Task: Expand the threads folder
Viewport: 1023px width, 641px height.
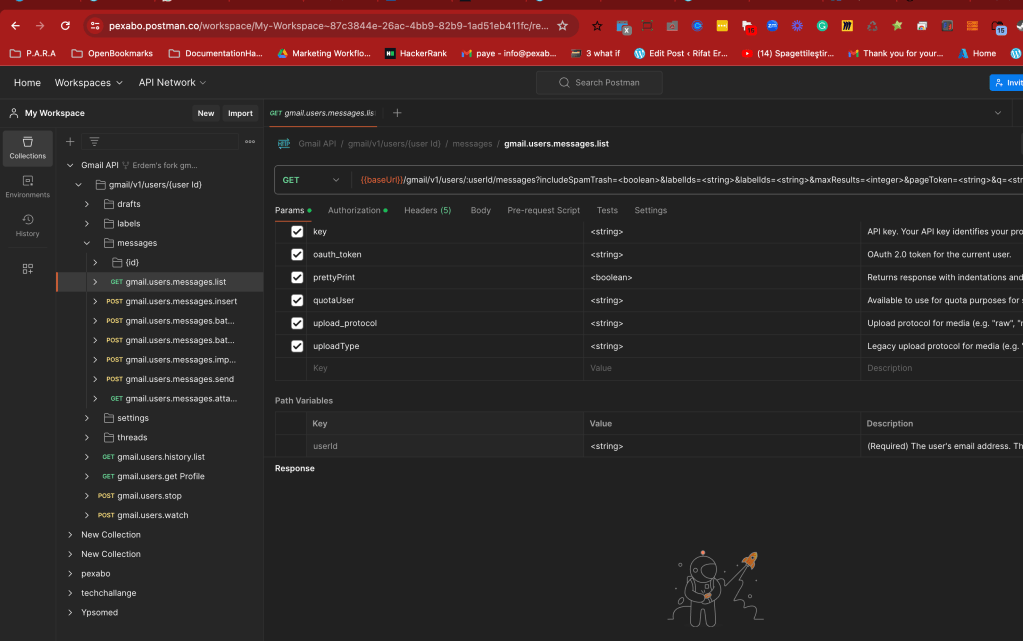Action: (x=87, y=437)
